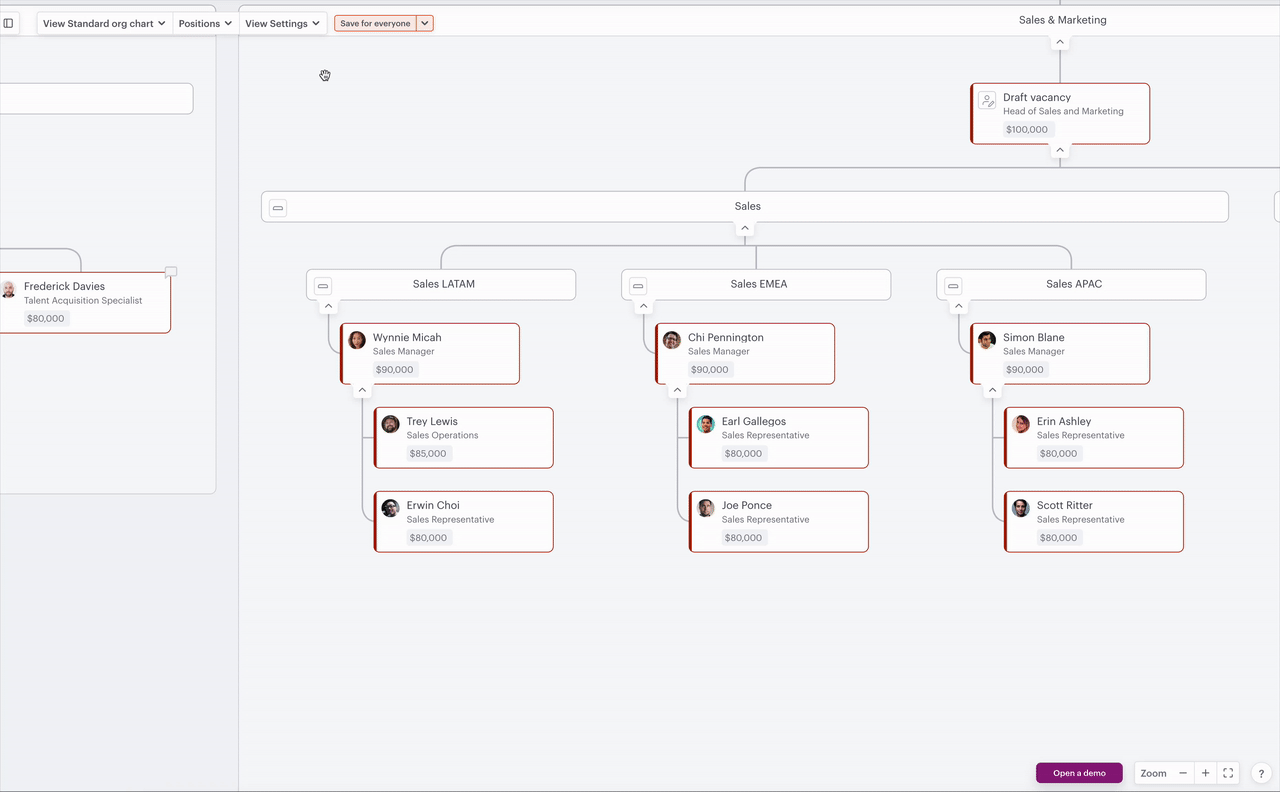This screenshot has width=1280, height=792.
Task: Click the fit-to-screen icon in zoom controls
Action: pos(1228,772)
